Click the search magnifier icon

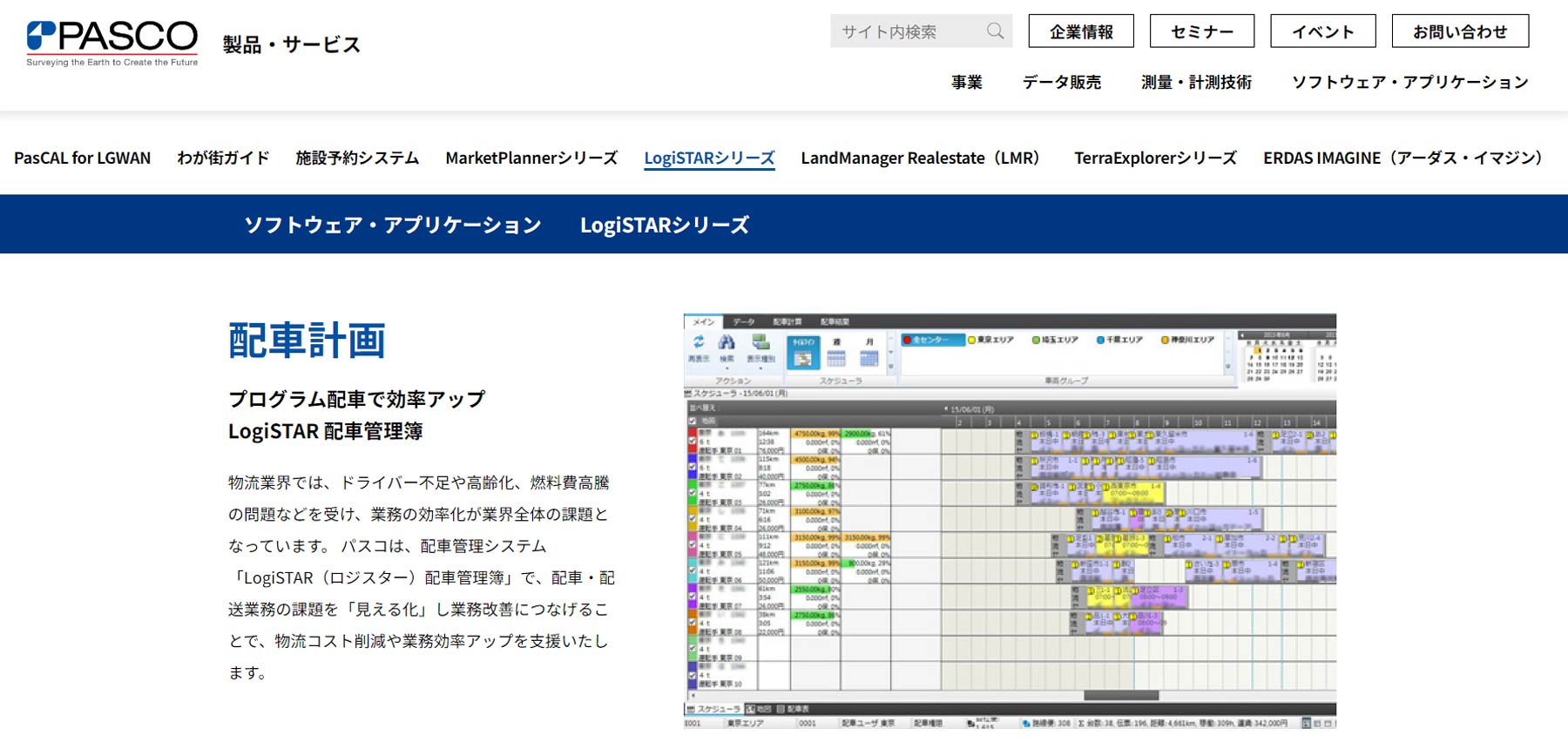pos(995,31)
